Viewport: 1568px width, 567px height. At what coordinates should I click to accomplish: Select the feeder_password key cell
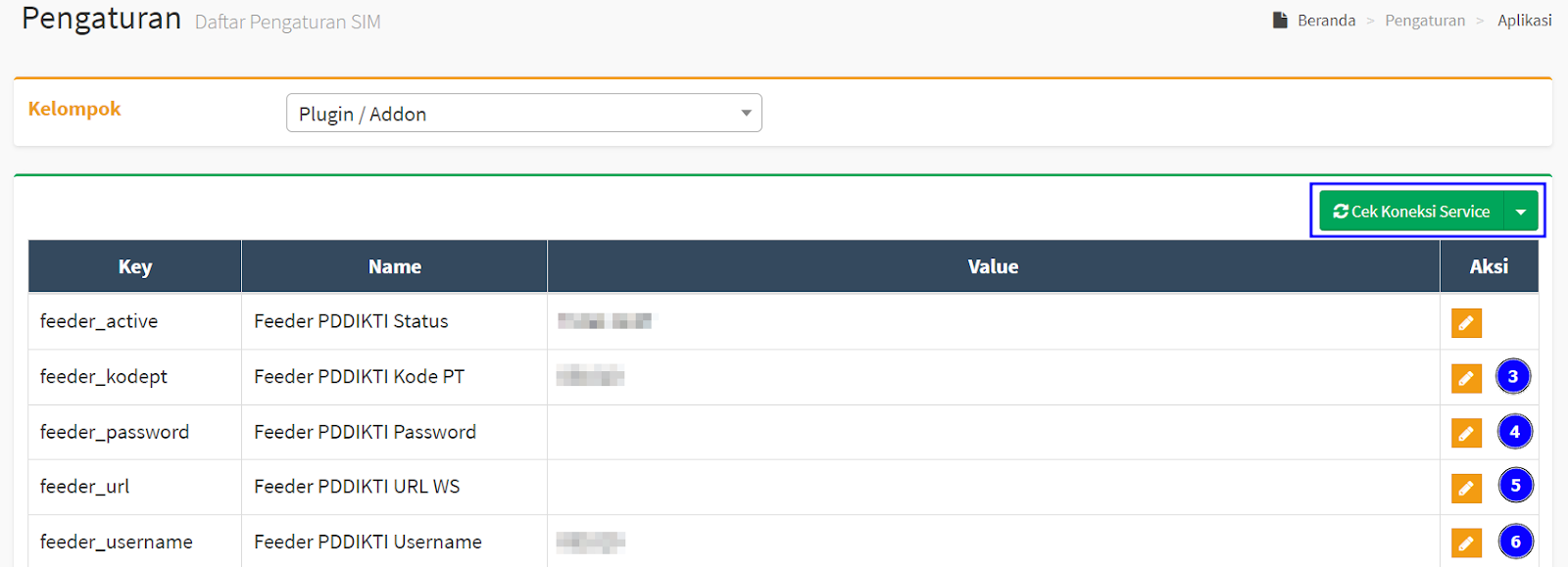click(135, 432)
